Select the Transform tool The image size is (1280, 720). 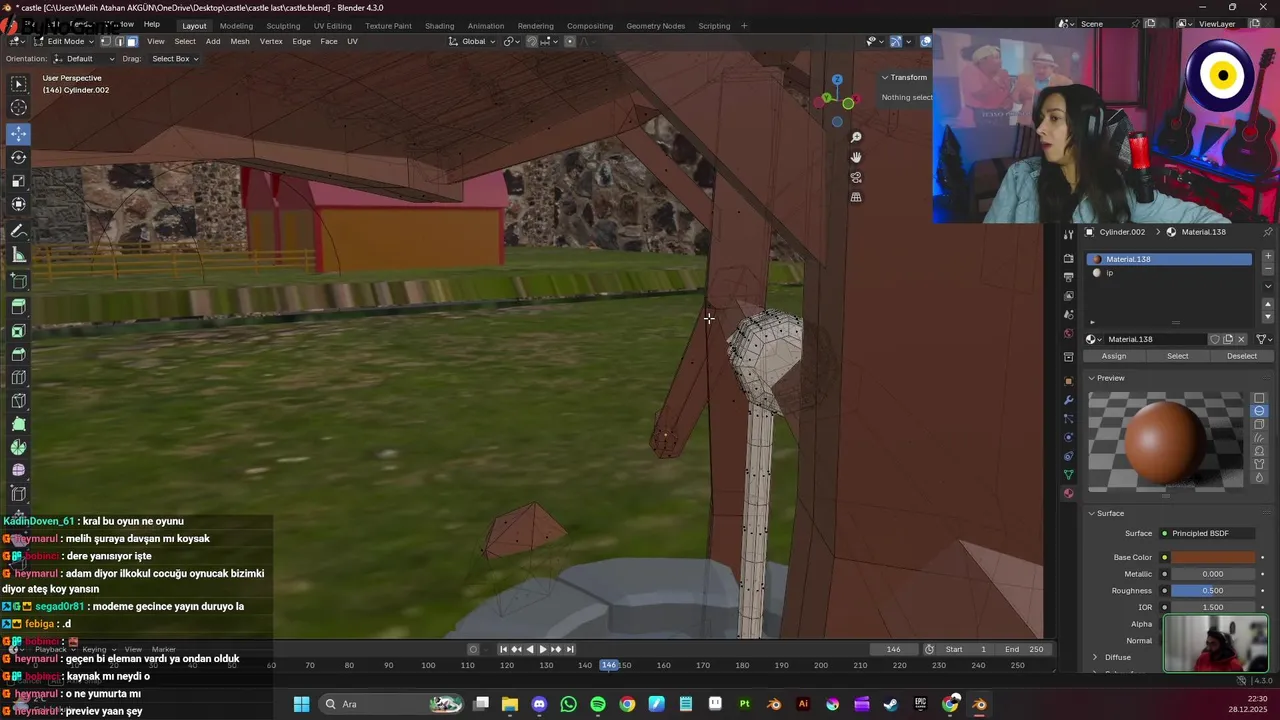click(x=19, y=205)
